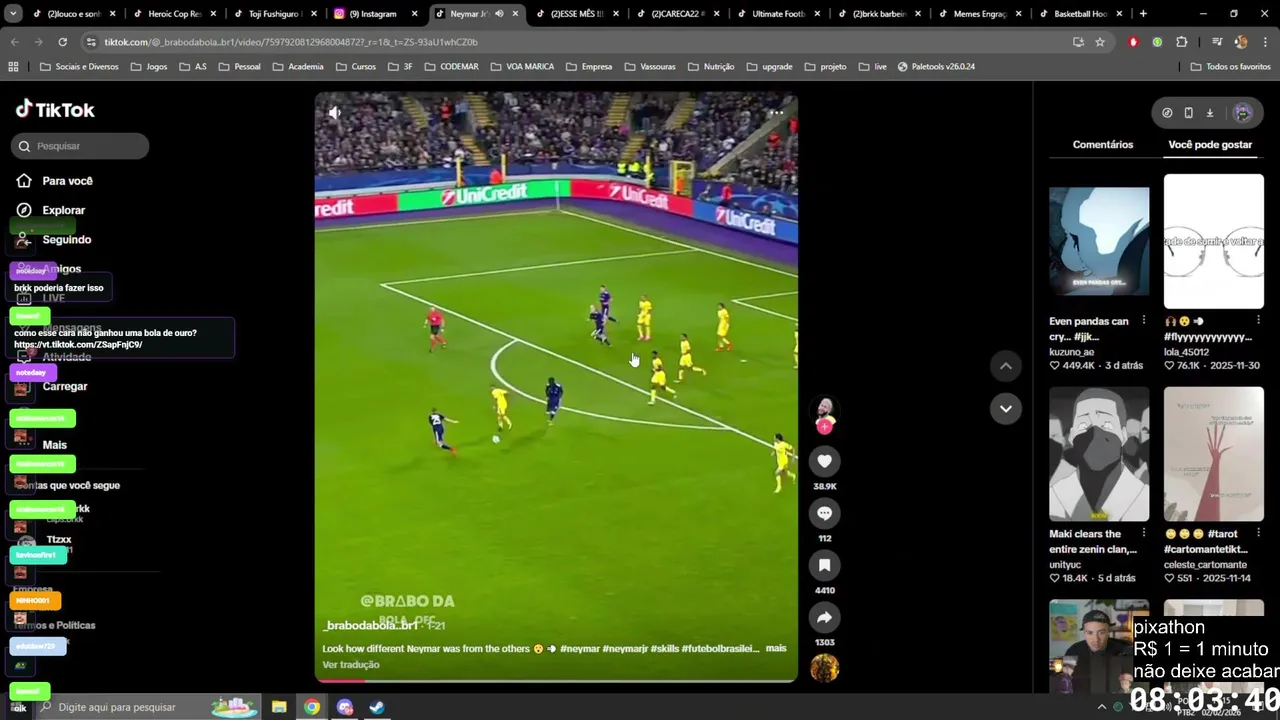The height and width of the screenshot is (720, 1280).
Task: Open options for the 'Even pandas can cry' video
Action: pyautogui.click(x=1144, y=321)
